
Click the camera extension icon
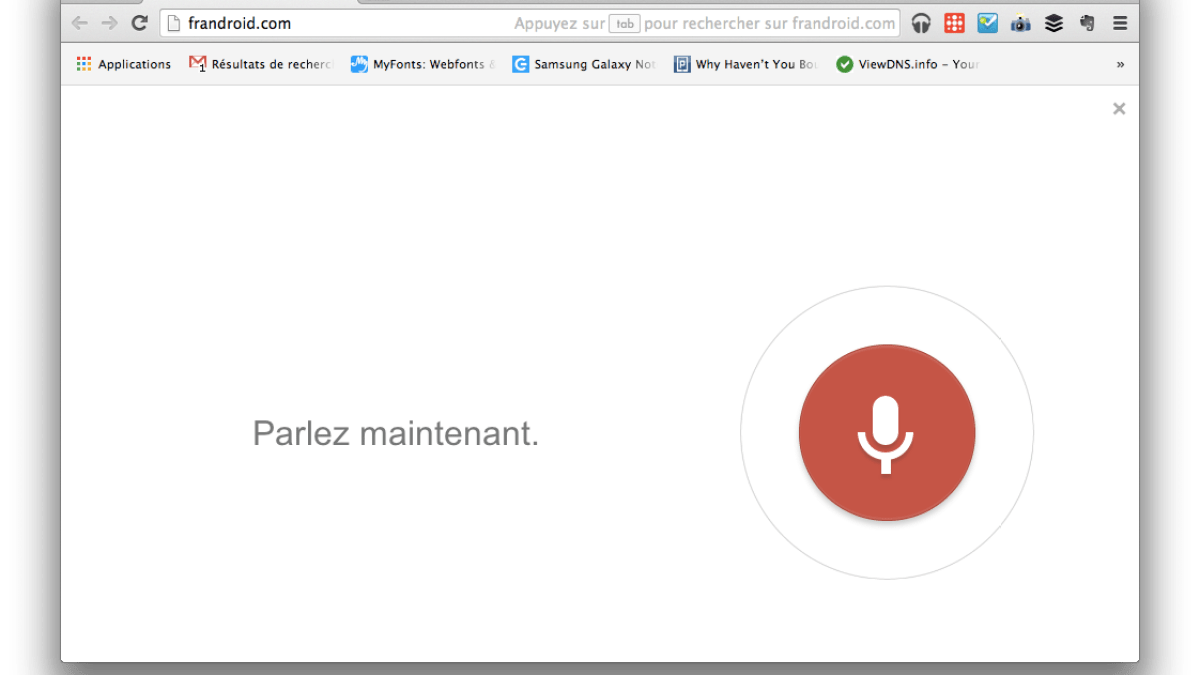[x=1020, y=23]
